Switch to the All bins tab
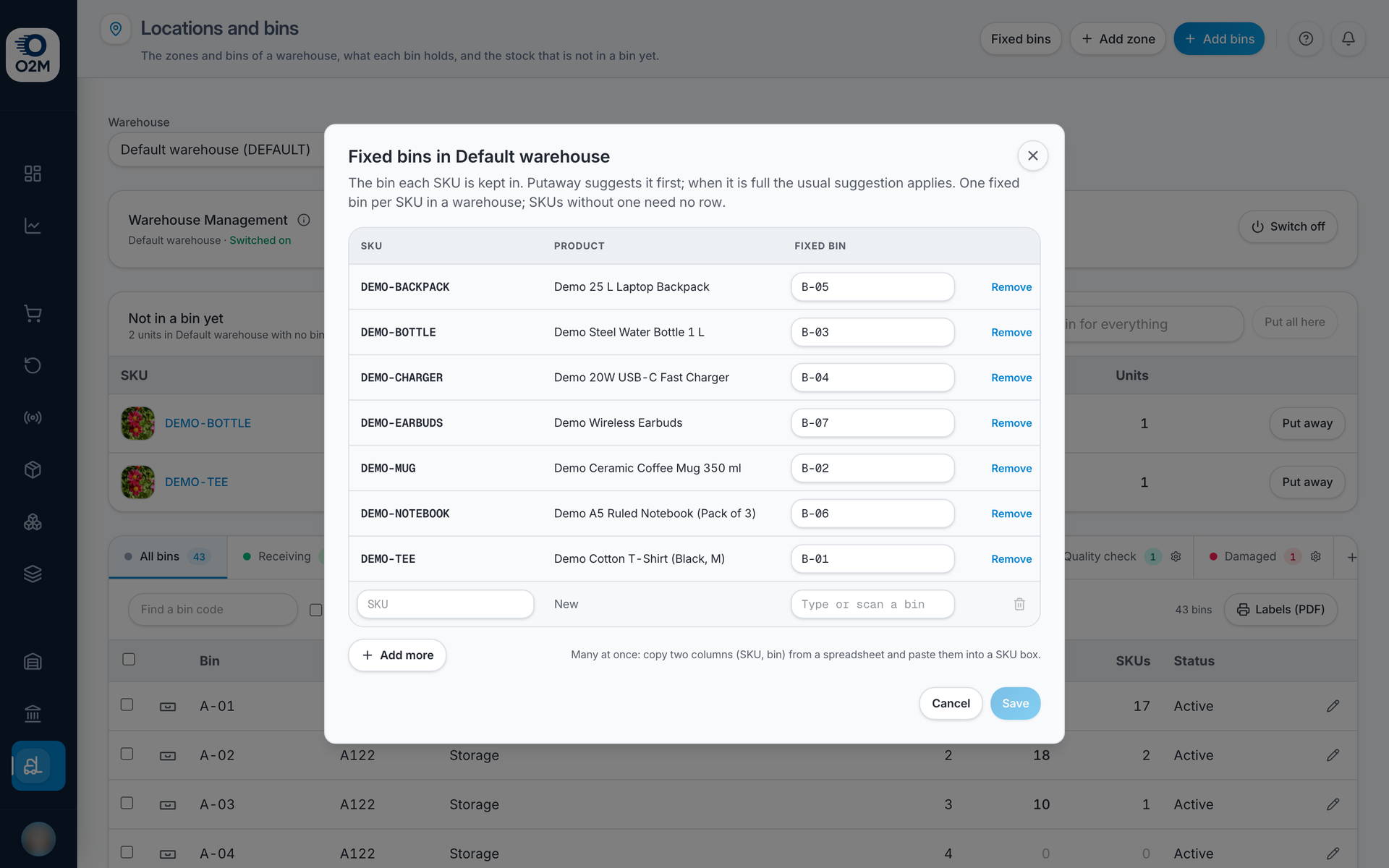The image size is (1389, 868). tap(168, 557)
